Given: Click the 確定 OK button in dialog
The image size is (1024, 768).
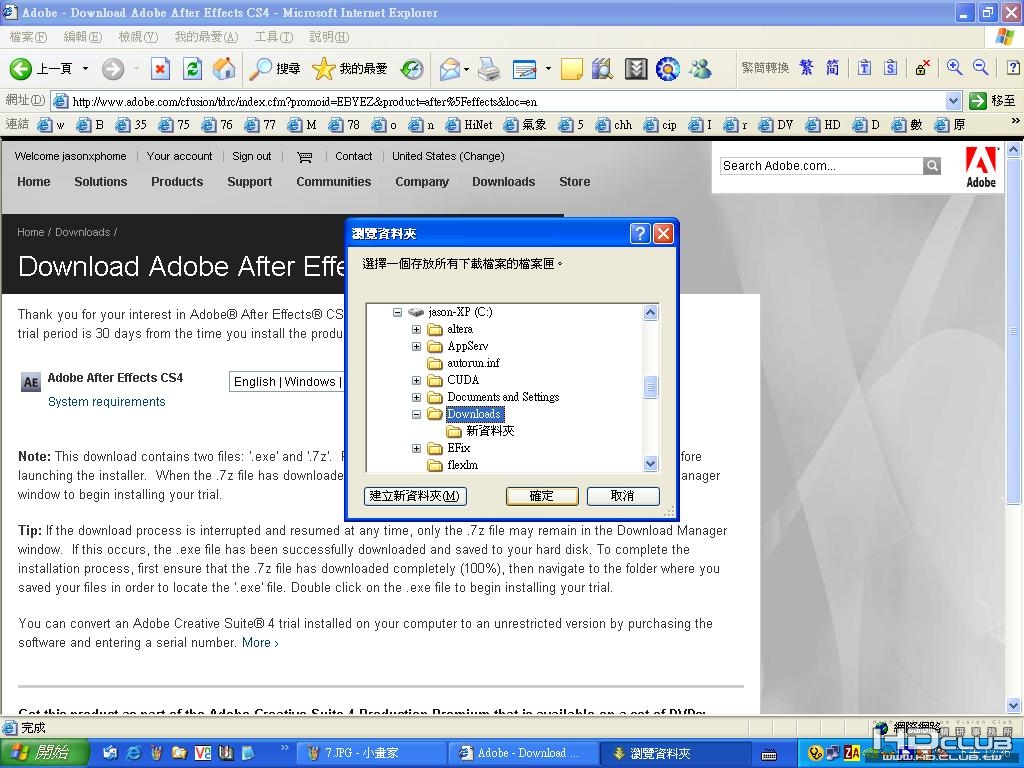Looking at the screenshot, I should point(542,496).
